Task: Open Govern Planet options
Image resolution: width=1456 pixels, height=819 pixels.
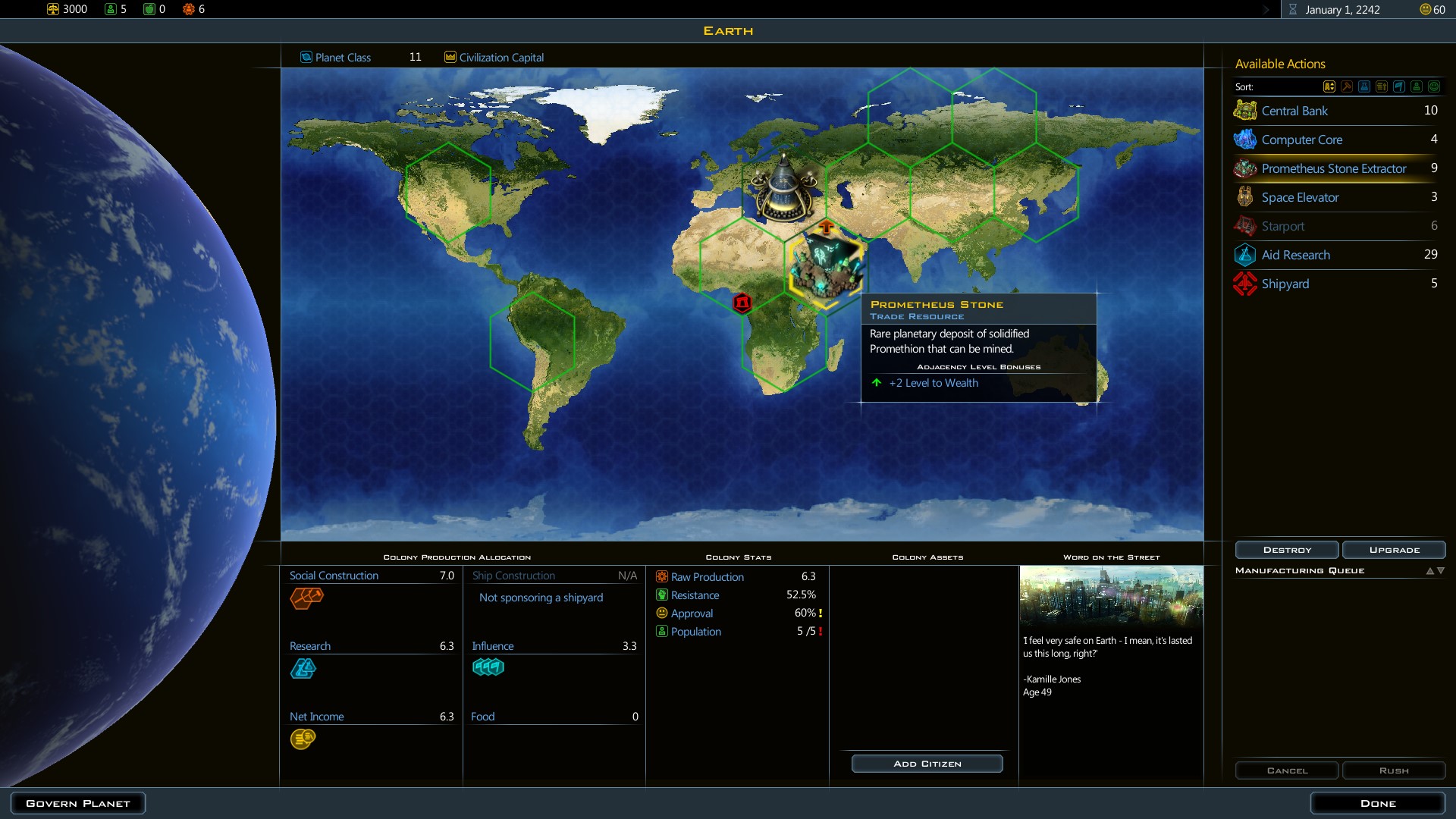Action: [x=78, y=803]
